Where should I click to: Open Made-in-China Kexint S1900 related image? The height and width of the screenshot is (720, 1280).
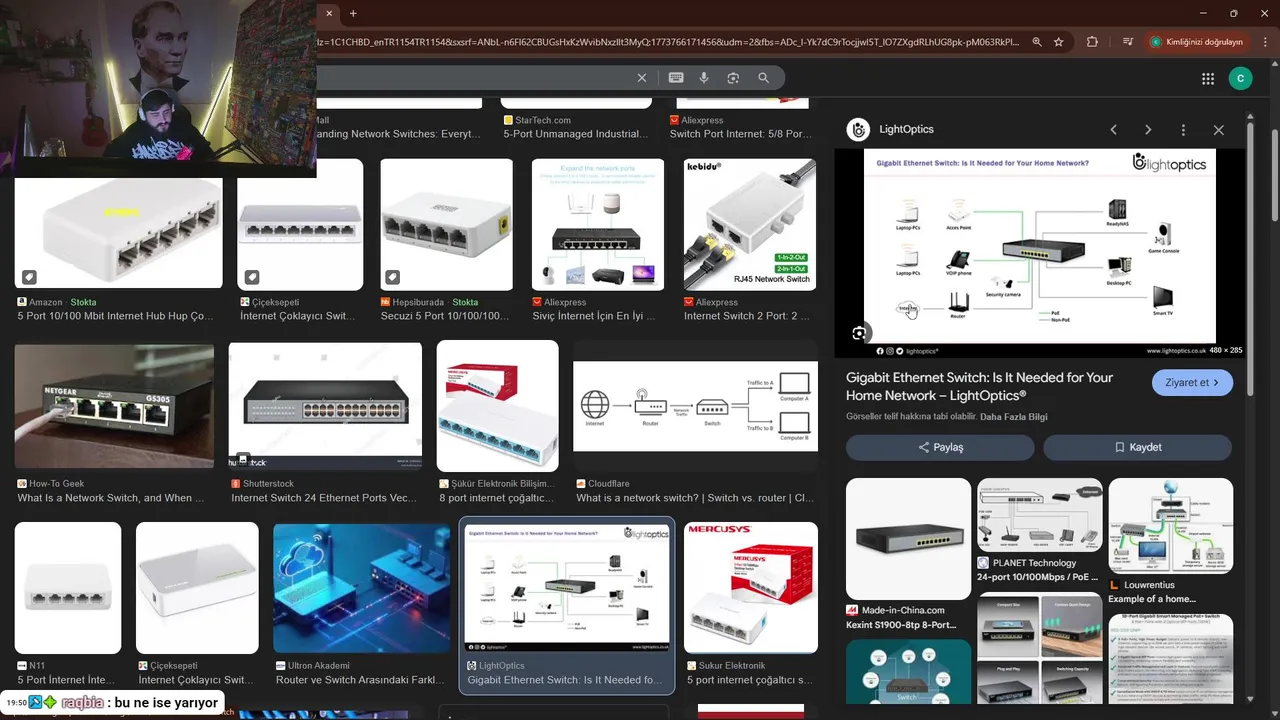tap(908, 539)
